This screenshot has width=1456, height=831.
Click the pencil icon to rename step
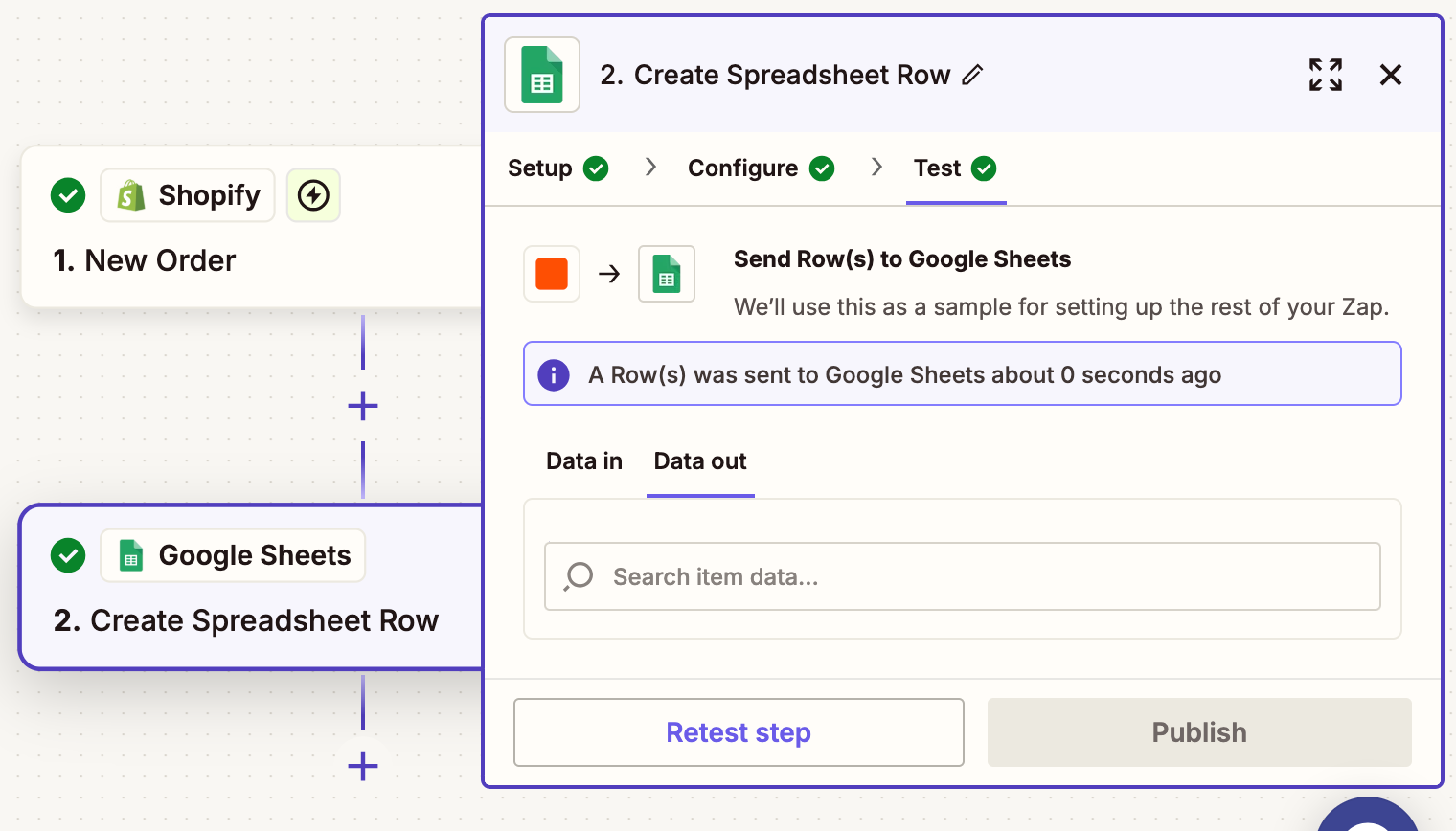tap(972, 75)
